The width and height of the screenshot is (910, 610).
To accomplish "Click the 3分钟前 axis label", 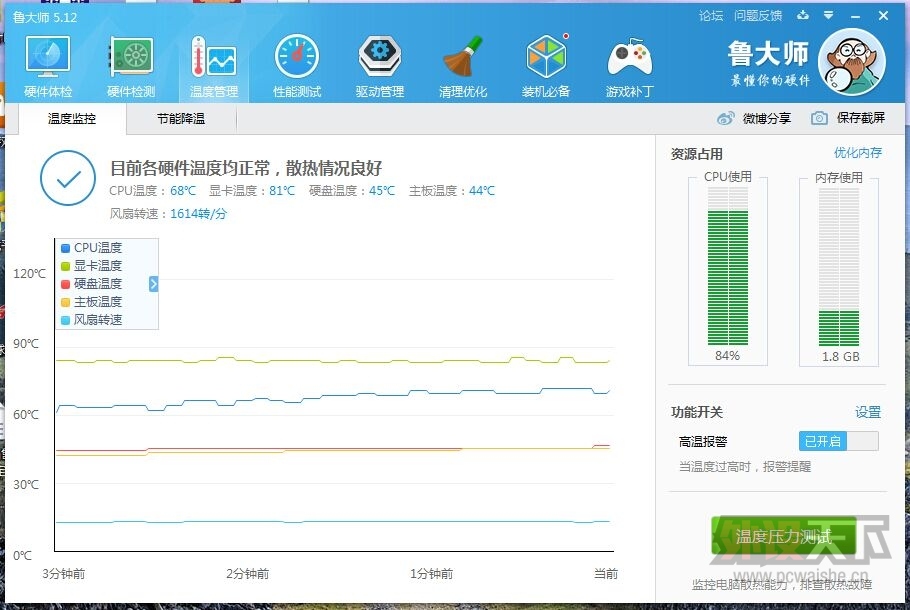I will point(64,573).
